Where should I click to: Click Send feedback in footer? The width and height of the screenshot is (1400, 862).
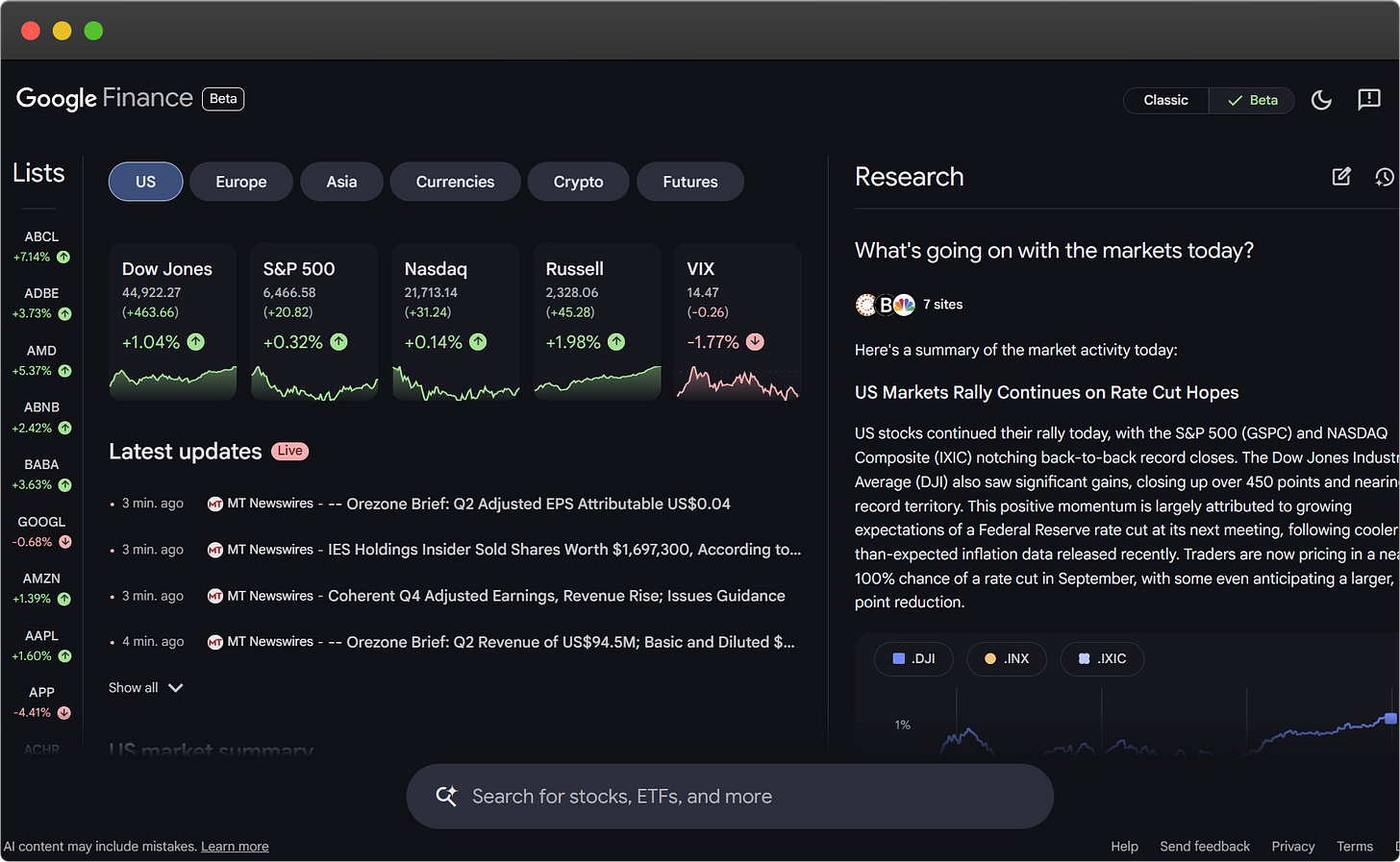pyautogui.click(x=1205, y=847)
